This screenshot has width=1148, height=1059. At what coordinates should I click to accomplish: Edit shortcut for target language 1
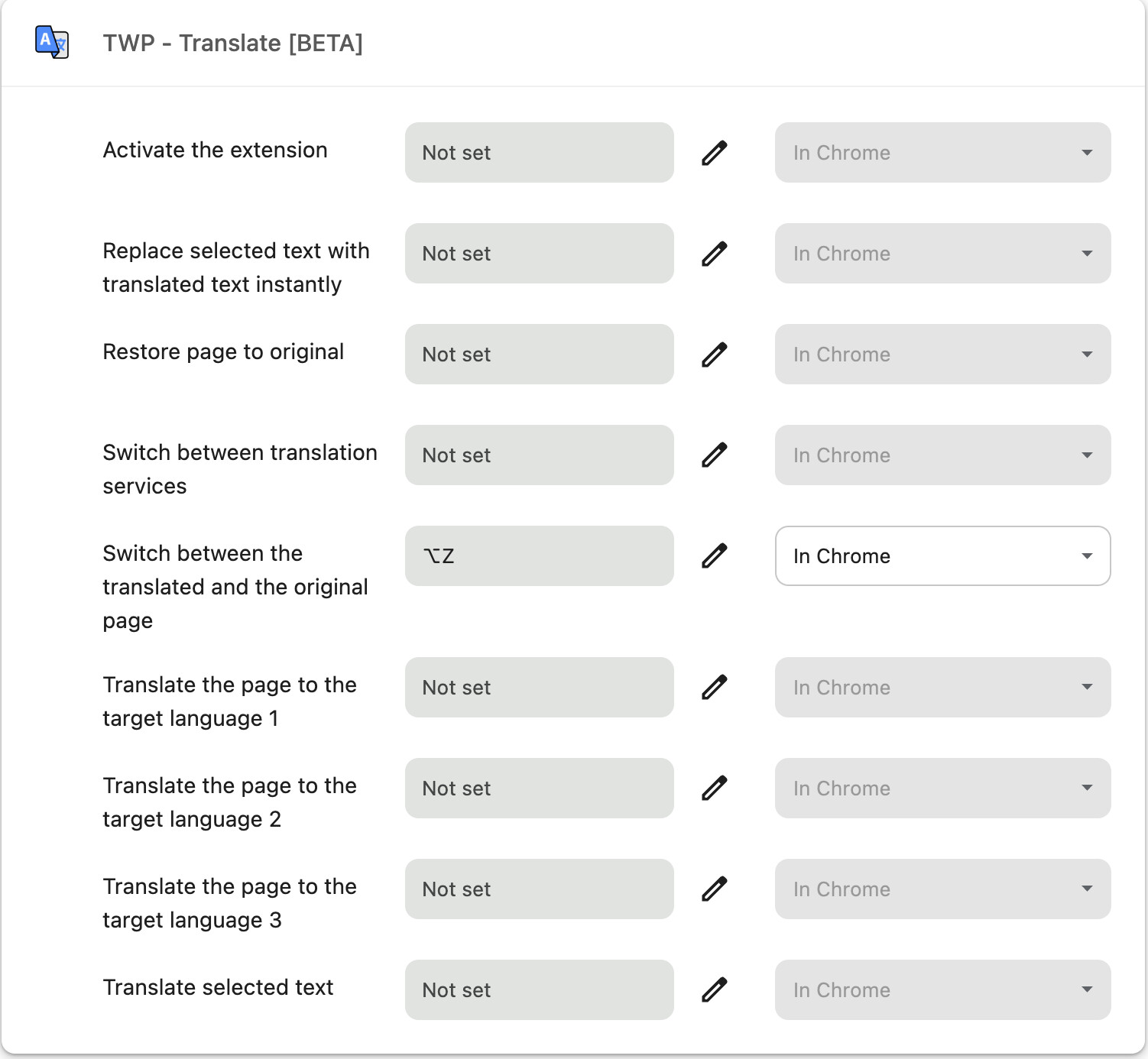[x=714, y=688]
